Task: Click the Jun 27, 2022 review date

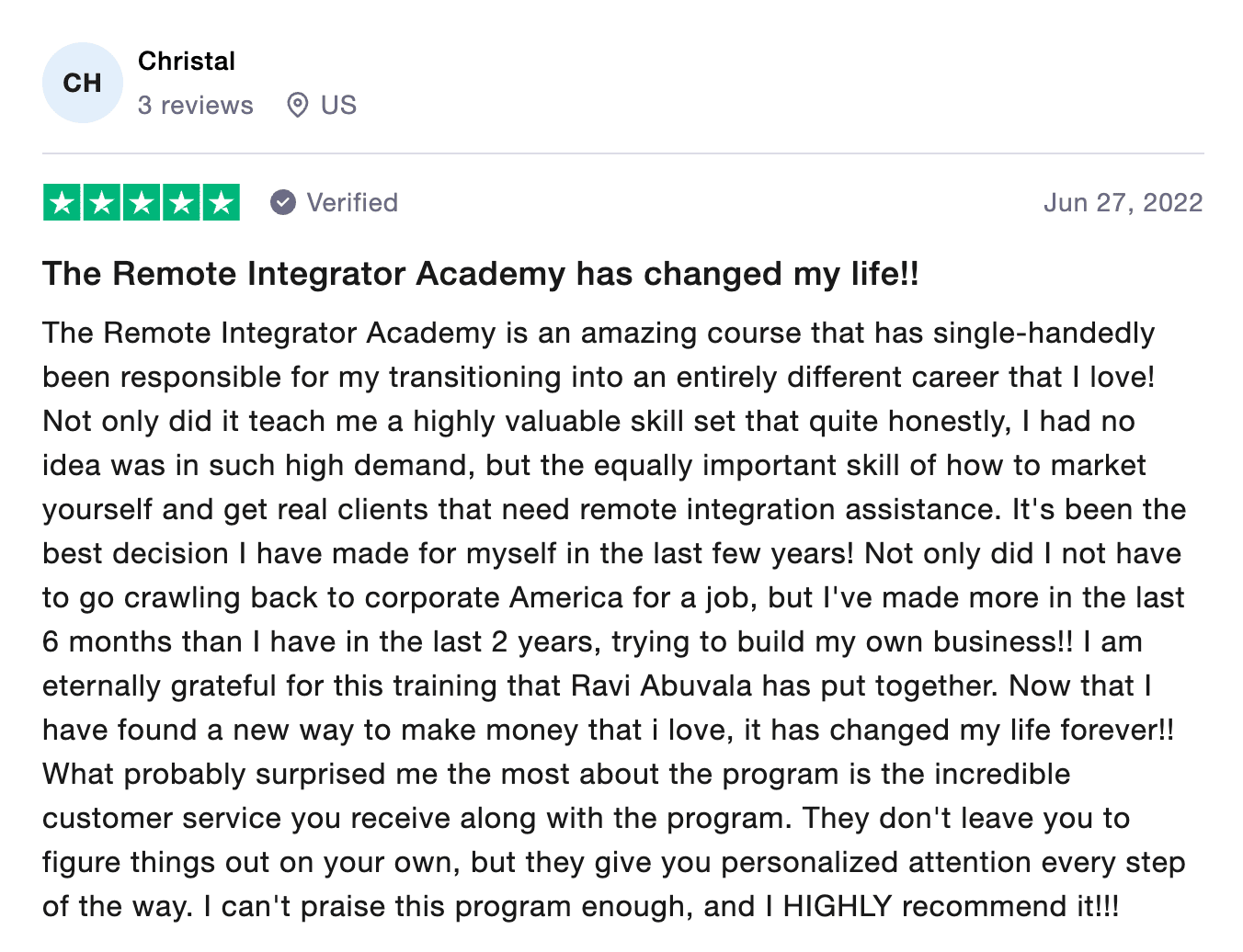Action: click(x=1123, y=202)
